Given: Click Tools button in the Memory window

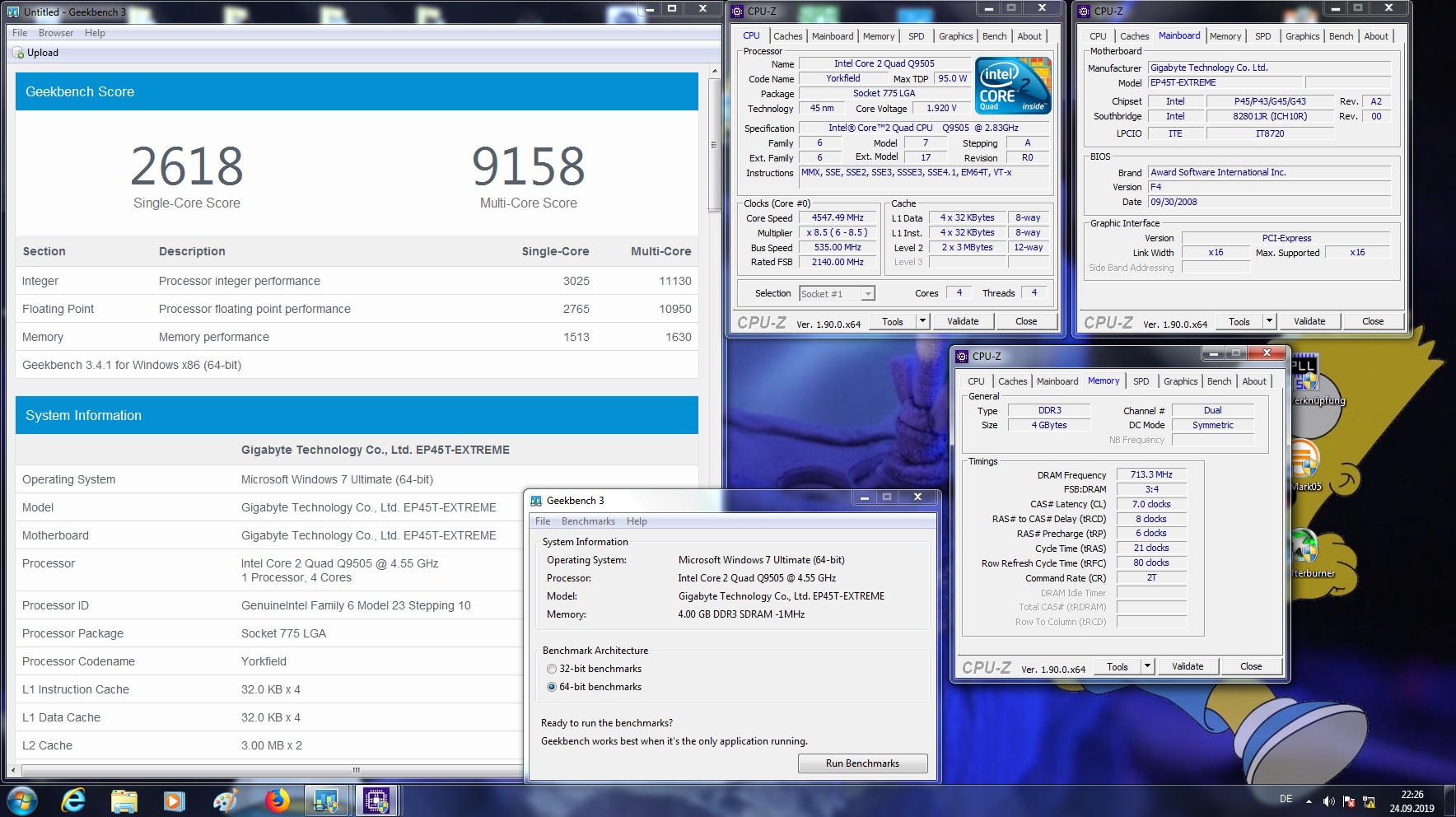Looking at the screenshot, I should point(1118,666).
